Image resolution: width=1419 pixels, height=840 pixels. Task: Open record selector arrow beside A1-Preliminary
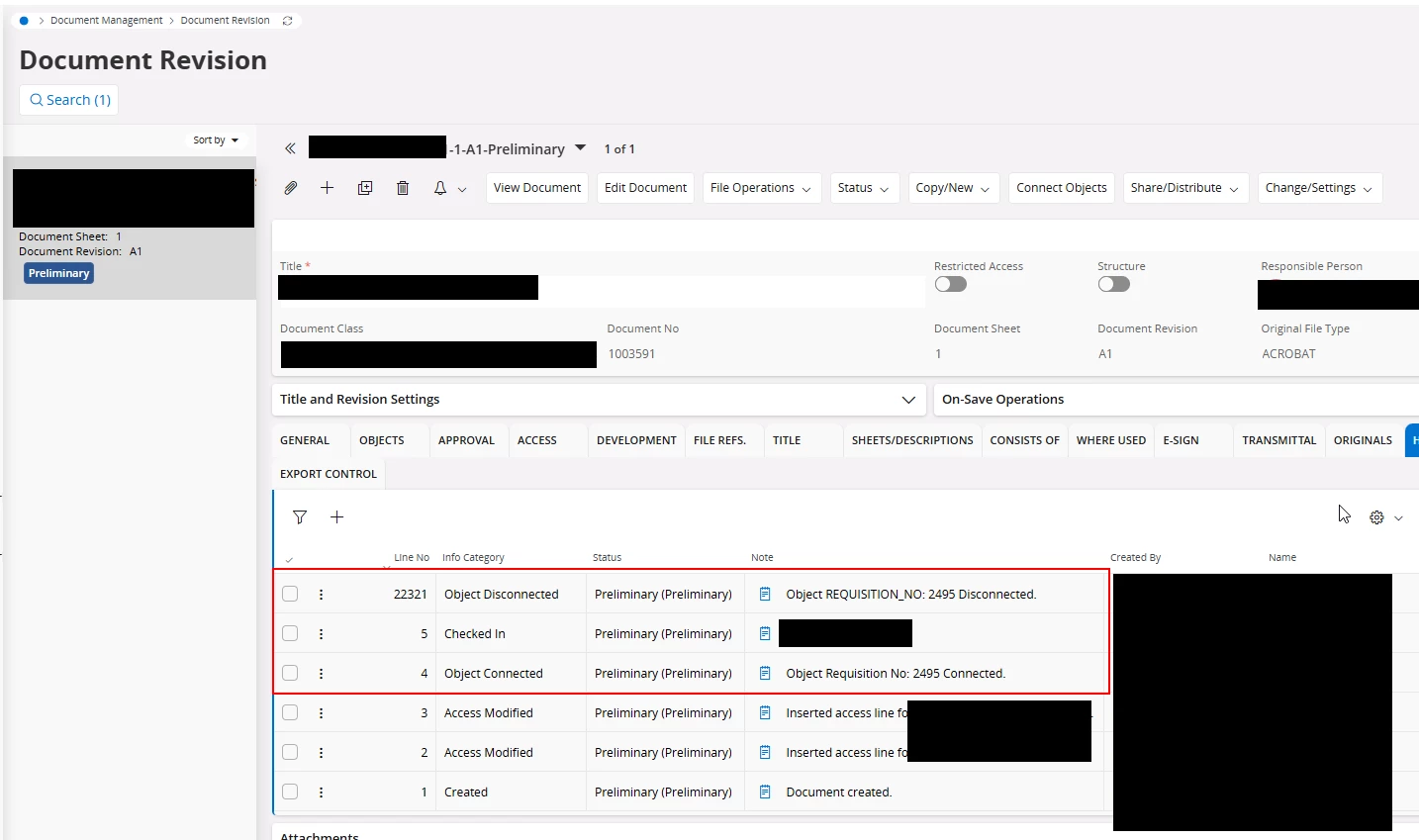click(x=581, y=148)
